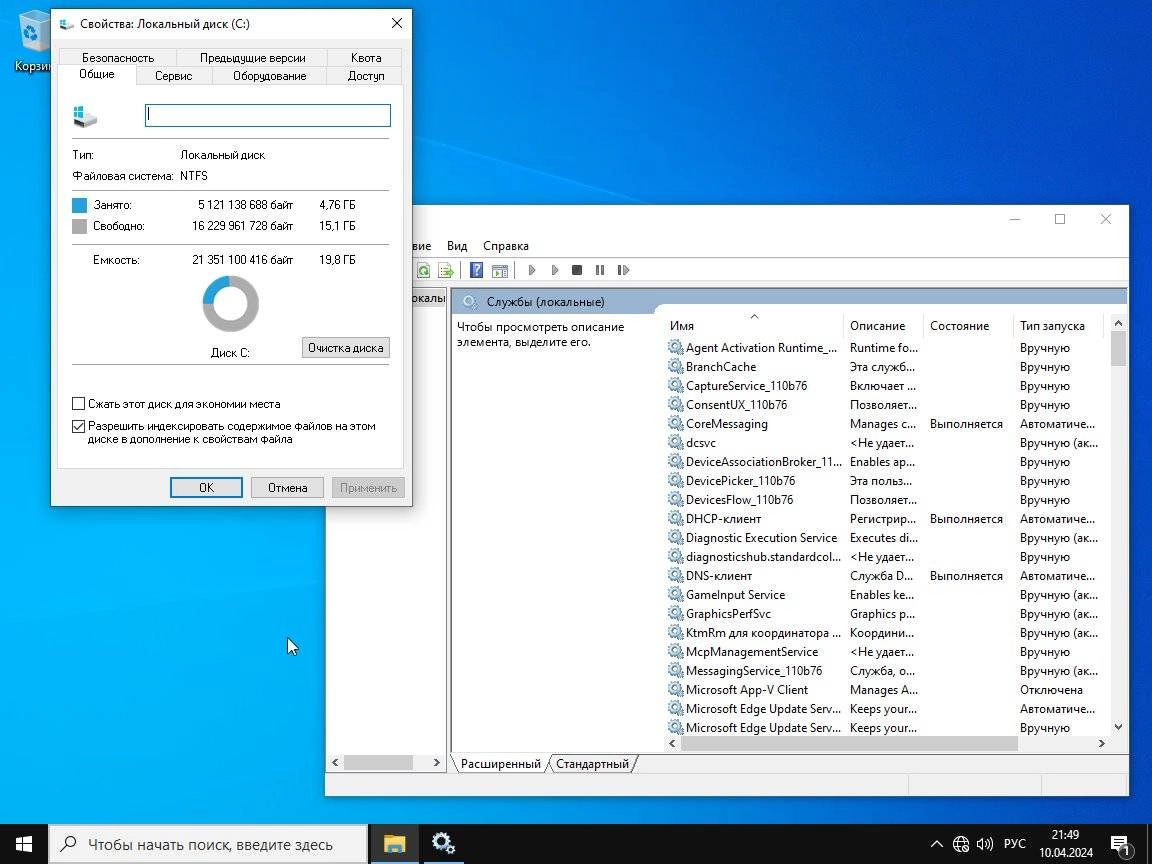The width and height of the screenshot is (1152, 864).
Task: Select the Расширенный view tab
Action: (500, 764)
